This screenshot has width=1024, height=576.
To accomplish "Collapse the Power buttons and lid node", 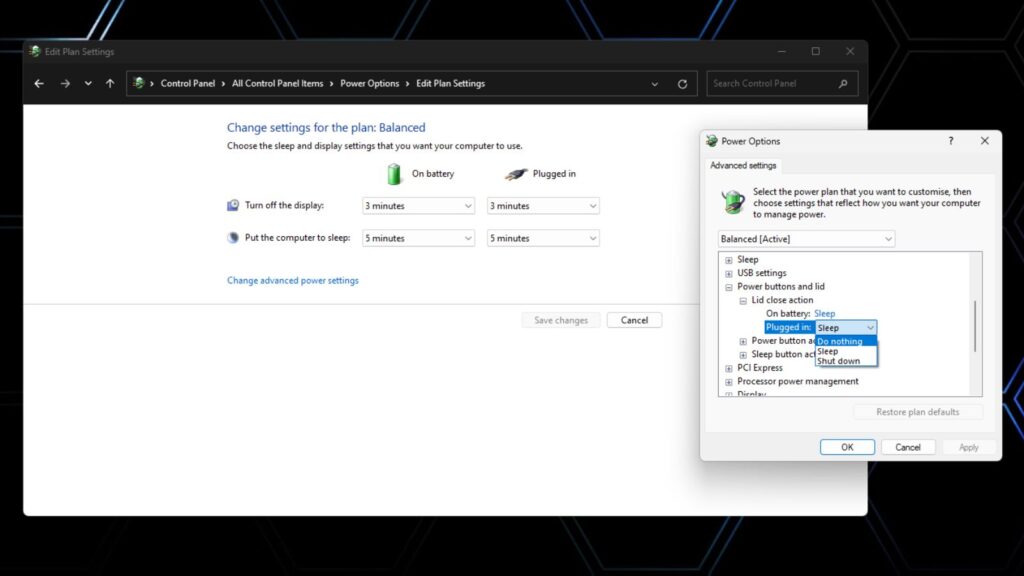I will click(729, 287).
